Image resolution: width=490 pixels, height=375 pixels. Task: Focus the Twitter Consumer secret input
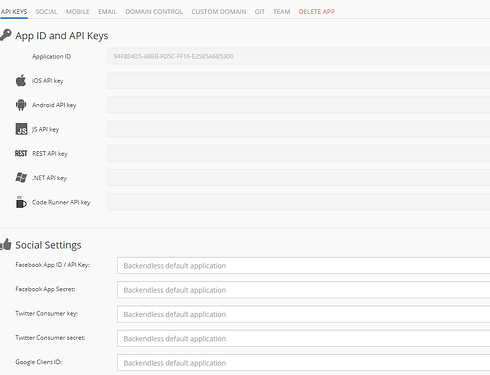point(303,338)
